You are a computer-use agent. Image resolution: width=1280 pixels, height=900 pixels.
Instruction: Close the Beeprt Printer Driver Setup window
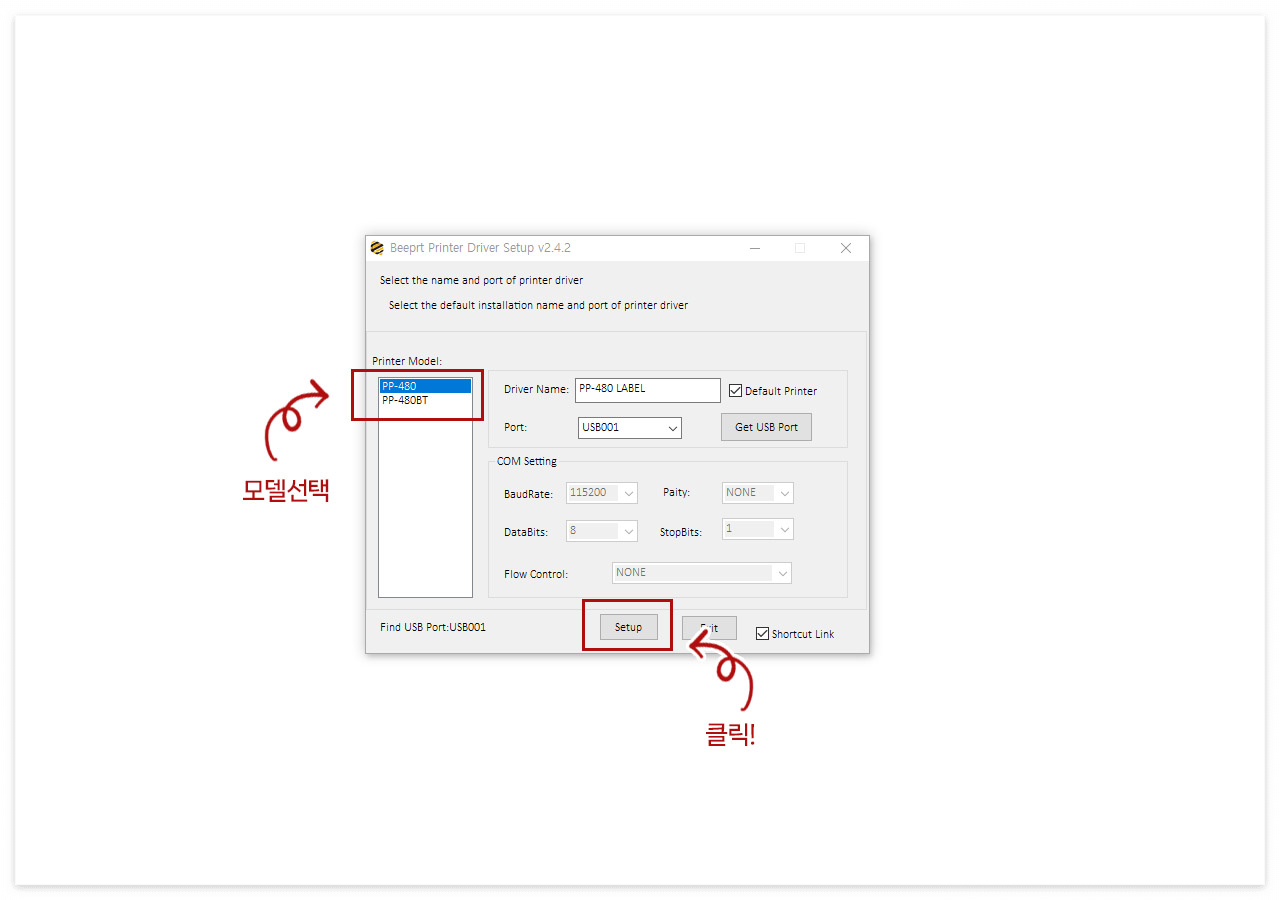pos(846,248)
